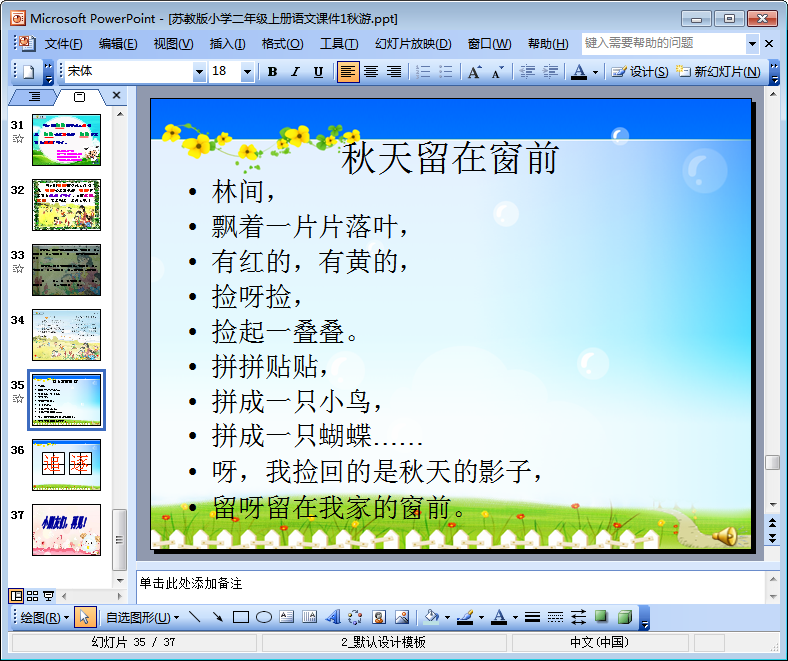Switch to Slide Sorter view
This screenshot has width=788, height=661.
[32, 596]
